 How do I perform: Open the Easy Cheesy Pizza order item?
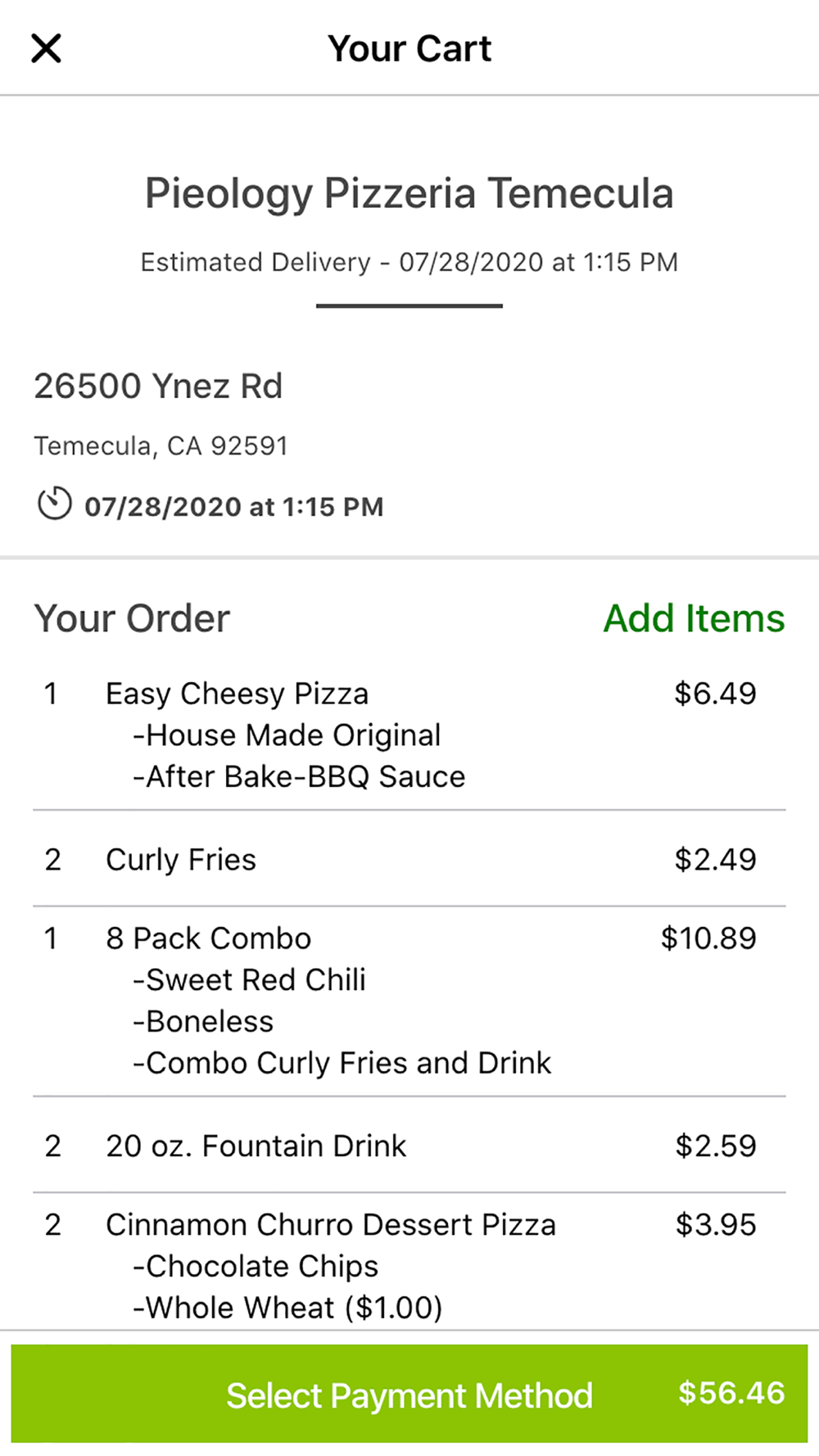(409, 735)
